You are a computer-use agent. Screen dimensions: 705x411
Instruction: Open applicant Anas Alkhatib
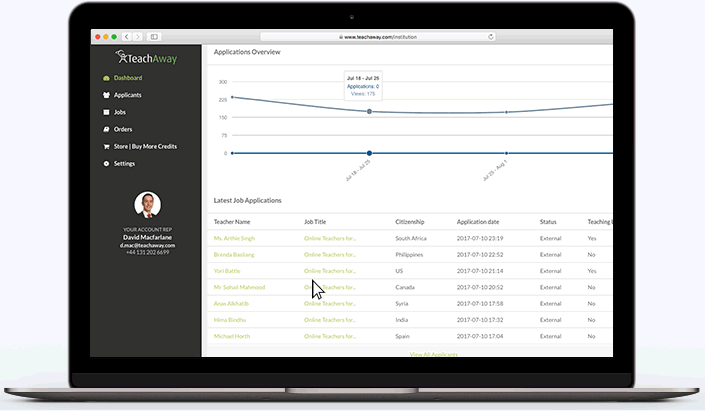(231, 304)
